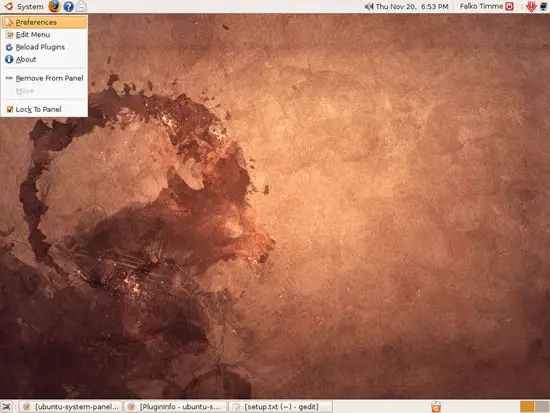Switch to the second gray workspace
This screenshot has width=550, height=413.
tap(542, 407)
